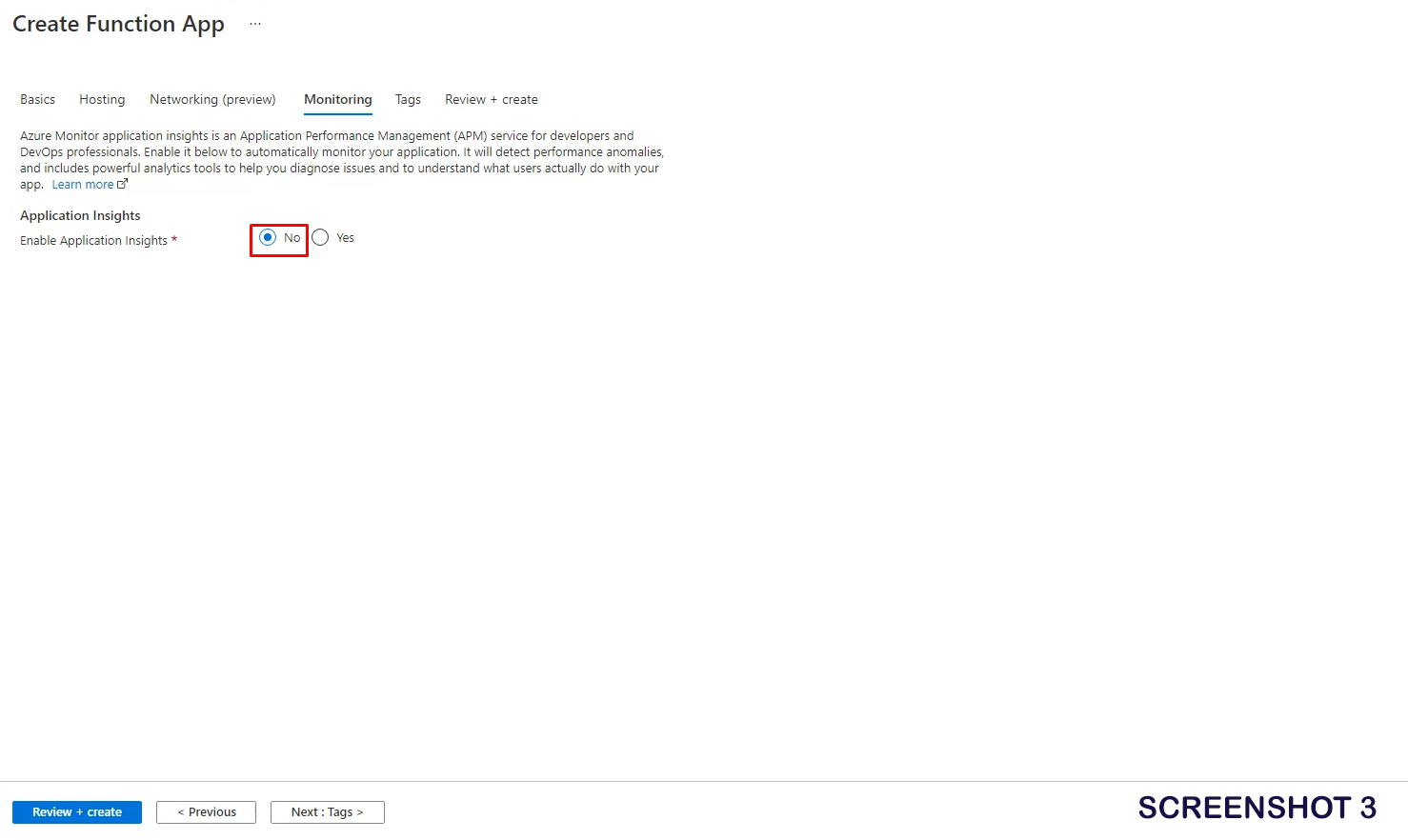This screenshot has height=840, width=1408.
Task: Click the Next : Tags button
Action: (x=327, y=812)
